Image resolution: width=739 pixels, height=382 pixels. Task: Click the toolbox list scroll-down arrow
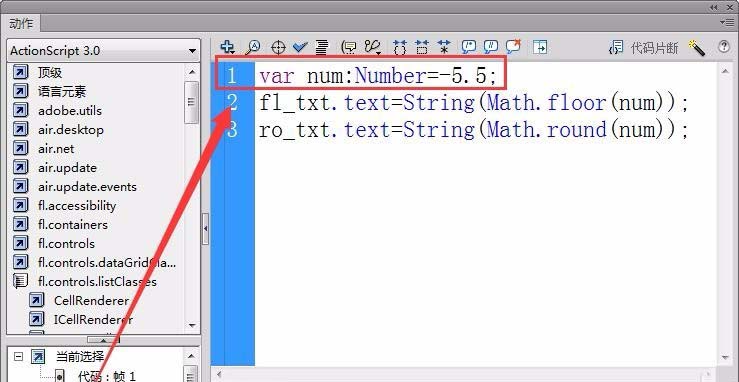coord(192,325)
